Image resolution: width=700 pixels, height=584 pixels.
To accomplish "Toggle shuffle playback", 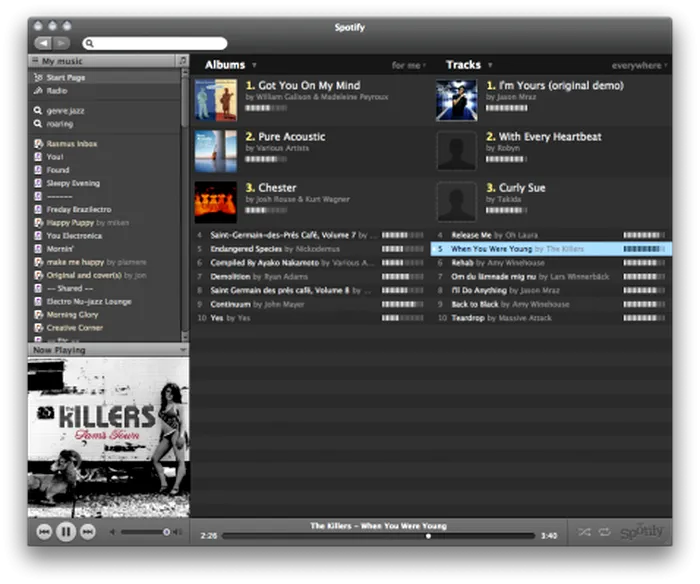I will tap(584, 532).
